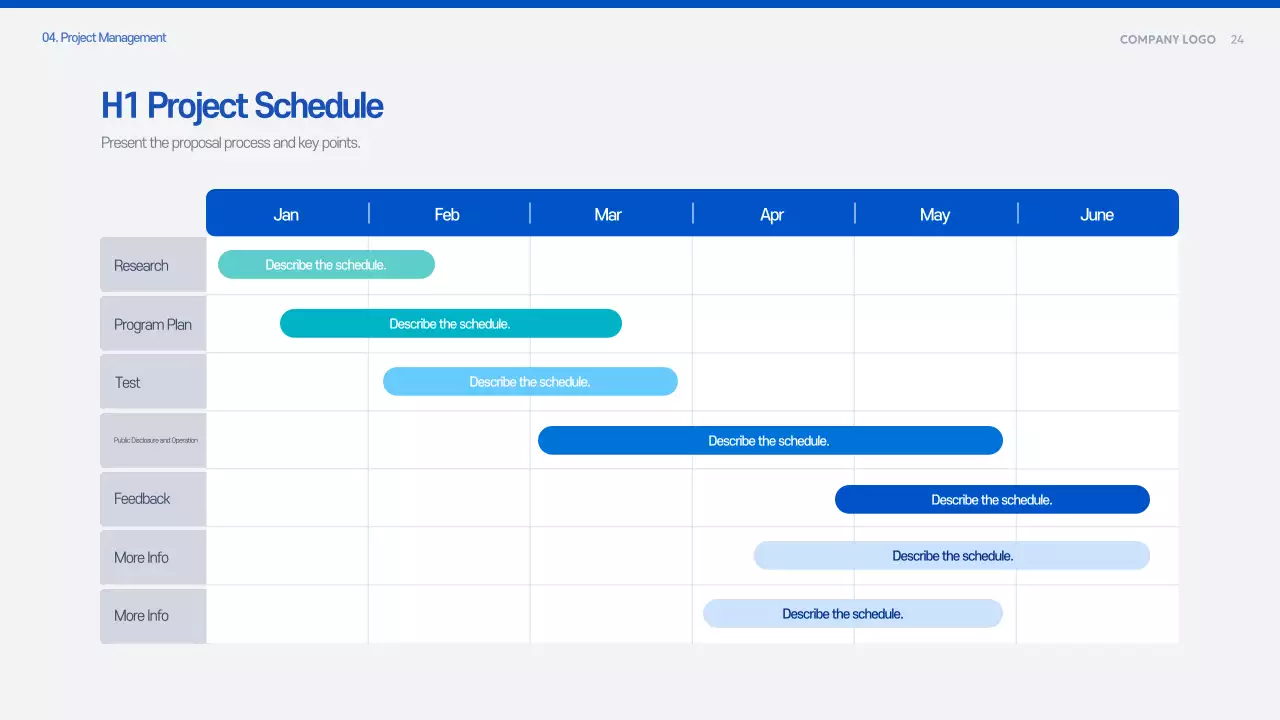
Task: Click the Test row label
Action: click(x=152, y=382)
